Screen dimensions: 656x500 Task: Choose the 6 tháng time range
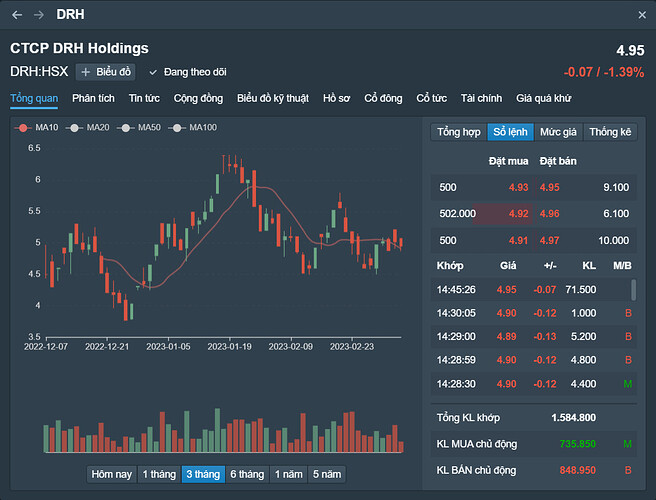coord(247,474)
